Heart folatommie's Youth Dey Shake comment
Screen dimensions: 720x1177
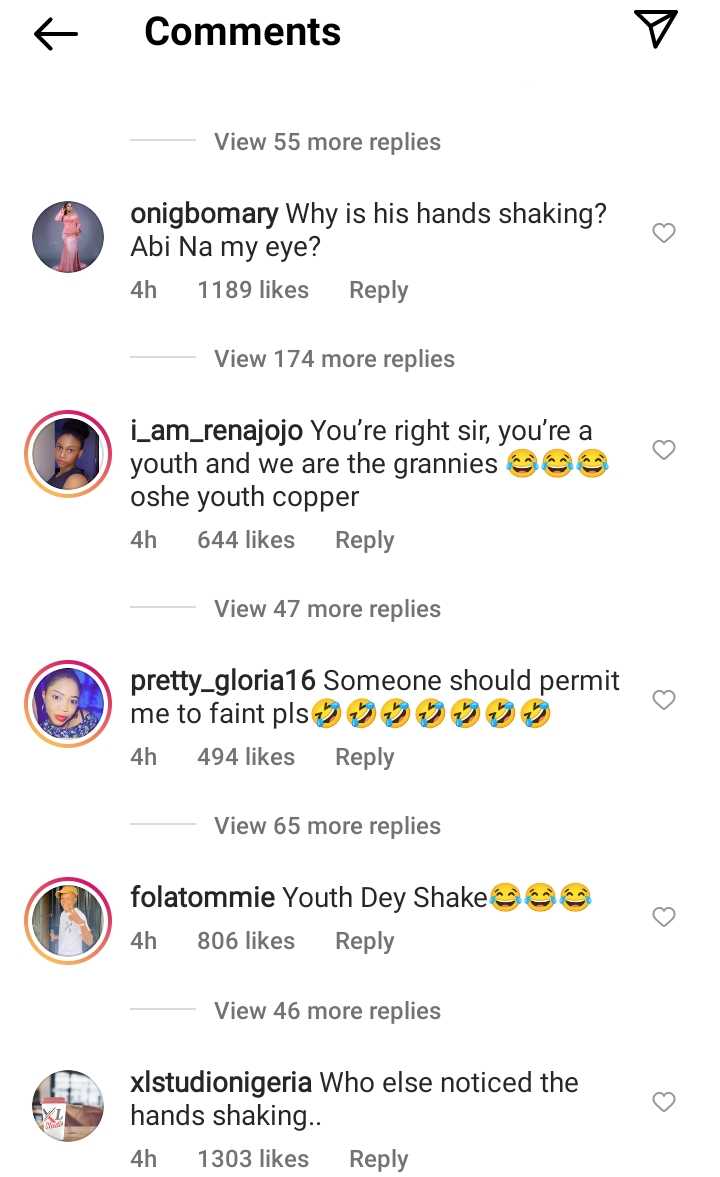664,917
